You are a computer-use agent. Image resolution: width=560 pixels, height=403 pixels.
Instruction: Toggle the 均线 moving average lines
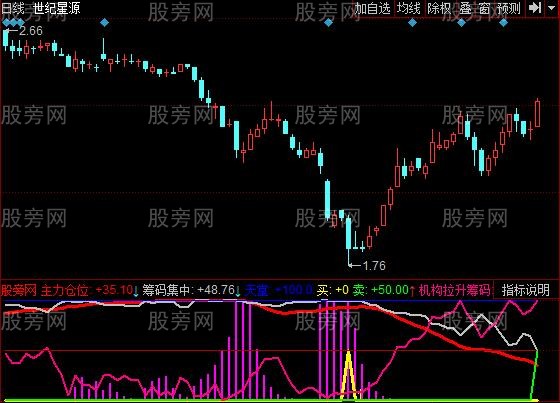coord(409,8)
